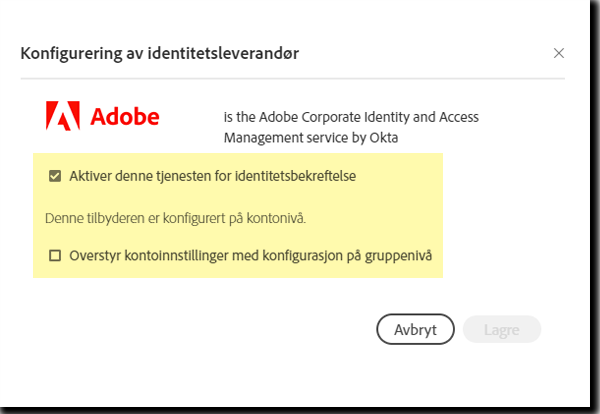600x414 pixels.
Task: Click the 'Overstyr kontoinnstillinger med konfigurasjon' label text
Action: (x=250, y=255)
